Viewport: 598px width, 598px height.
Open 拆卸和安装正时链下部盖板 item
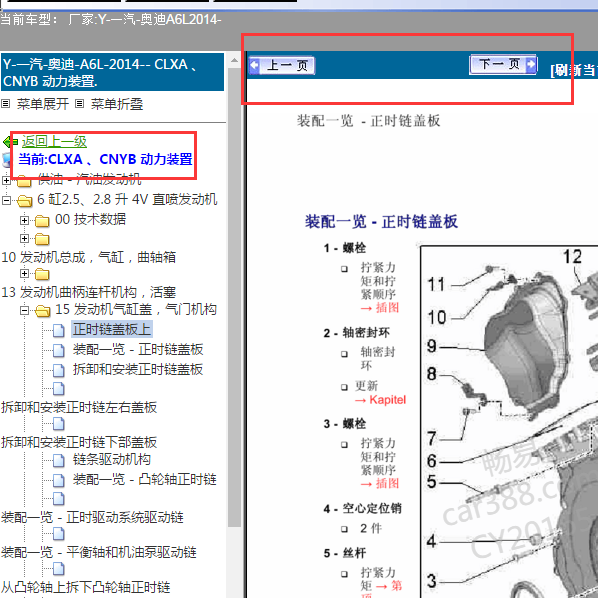(79, 442)
